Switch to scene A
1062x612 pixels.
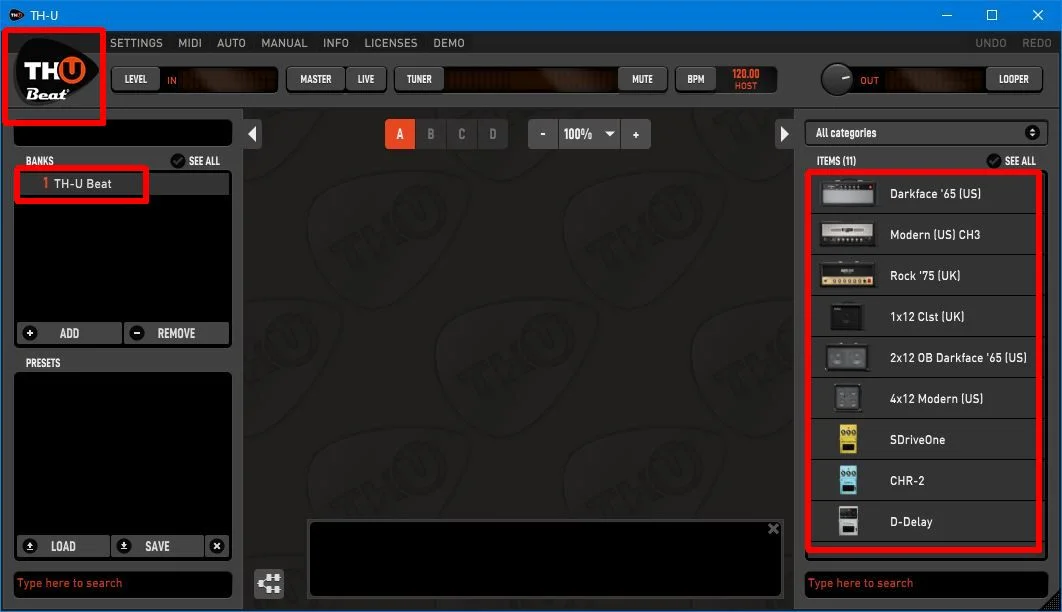point(400,134)
